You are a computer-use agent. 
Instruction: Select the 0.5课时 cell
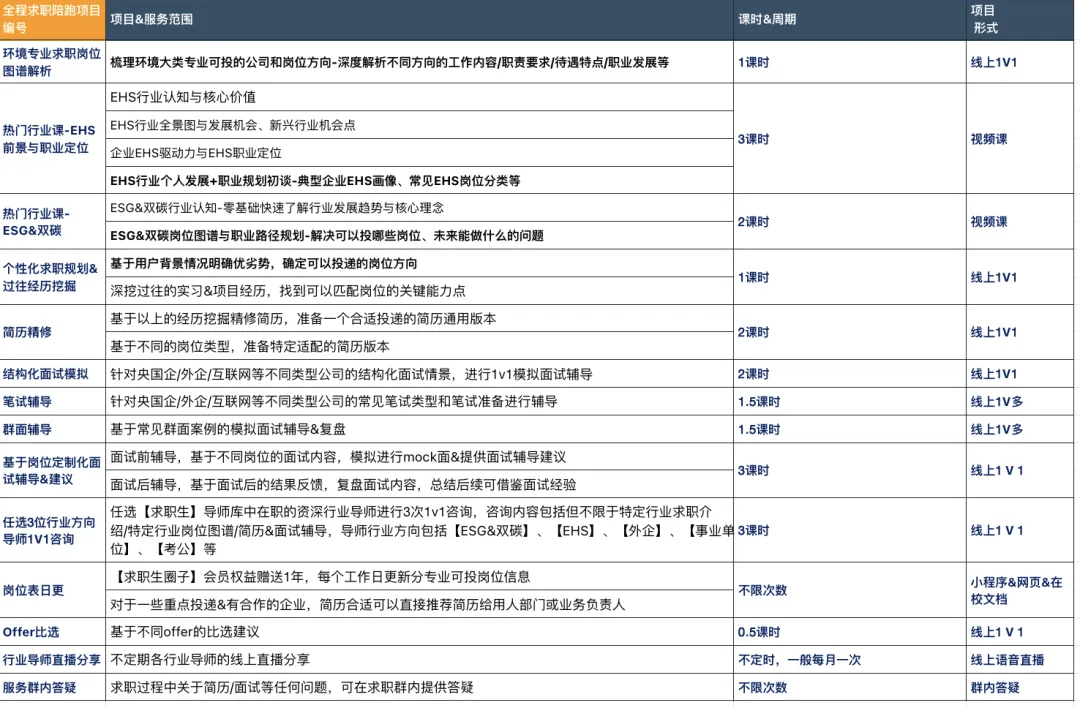pyautogui.click(x=850, y=632)
